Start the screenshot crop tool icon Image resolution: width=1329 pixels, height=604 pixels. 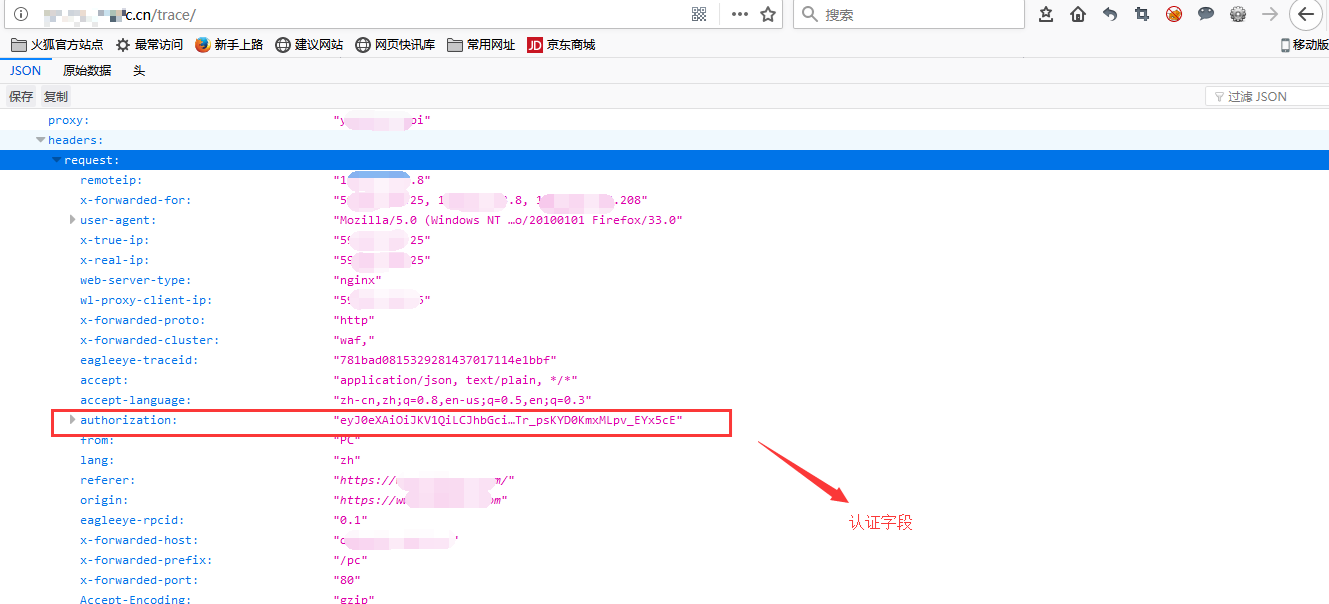(1142, 14)
